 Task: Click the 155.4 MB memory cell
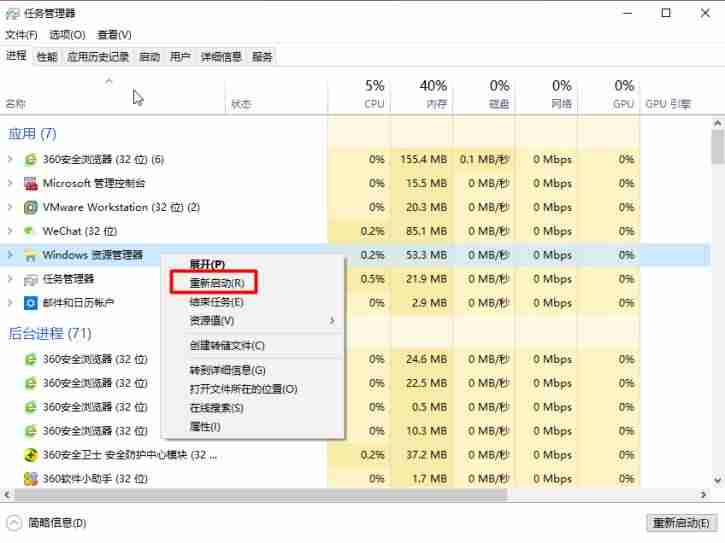click(x=424, y=160)
